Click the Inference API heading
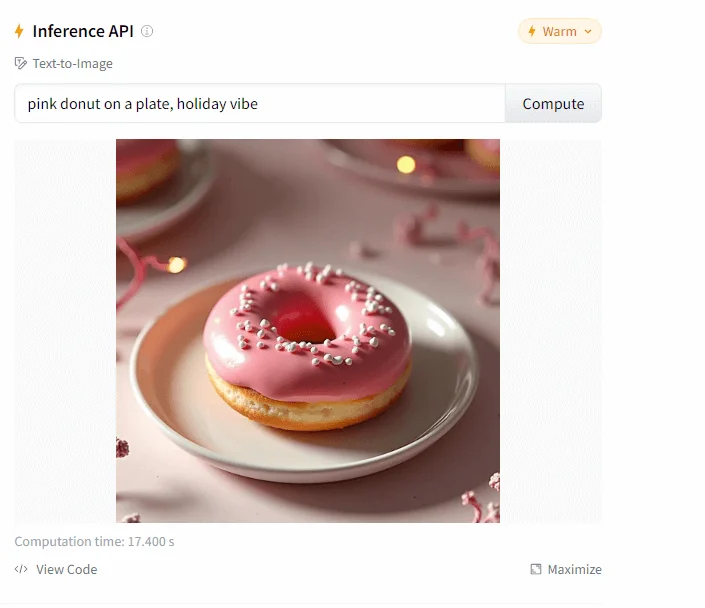Image resolution: width=705 pixels, height=608 pixels. [83, 31]
